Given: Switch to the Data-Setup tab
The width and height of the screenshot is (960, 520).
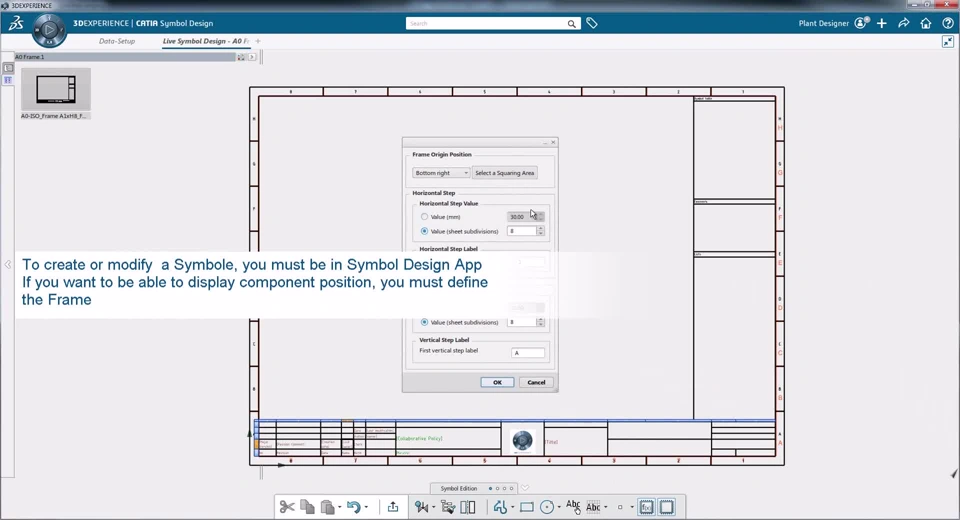Looking at the screenshot, I should (x=117, y=41).
